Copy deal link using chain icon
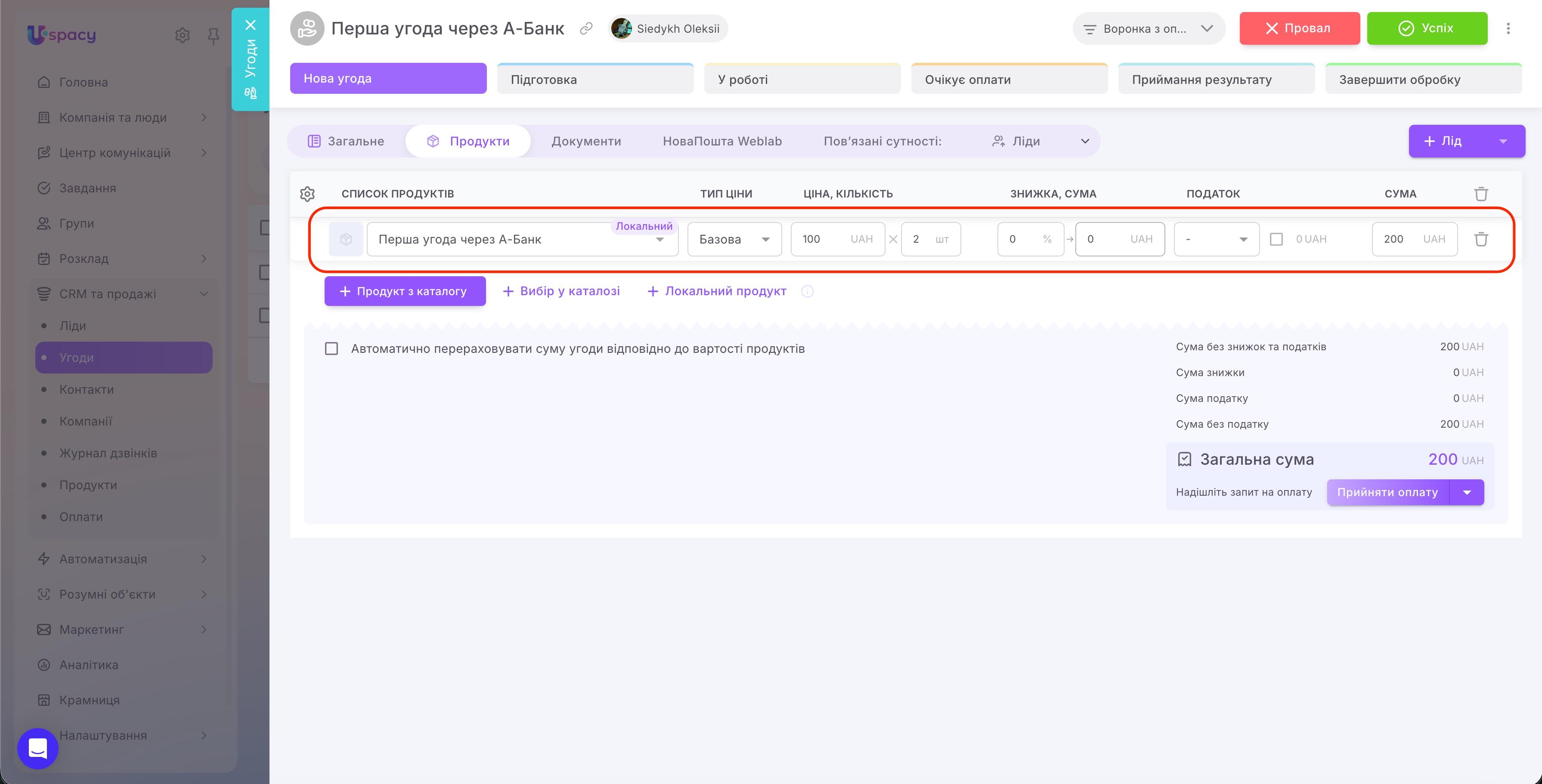Image resolution: width=1542 pixels, height=784 pixels. click(x=586, y=28)
